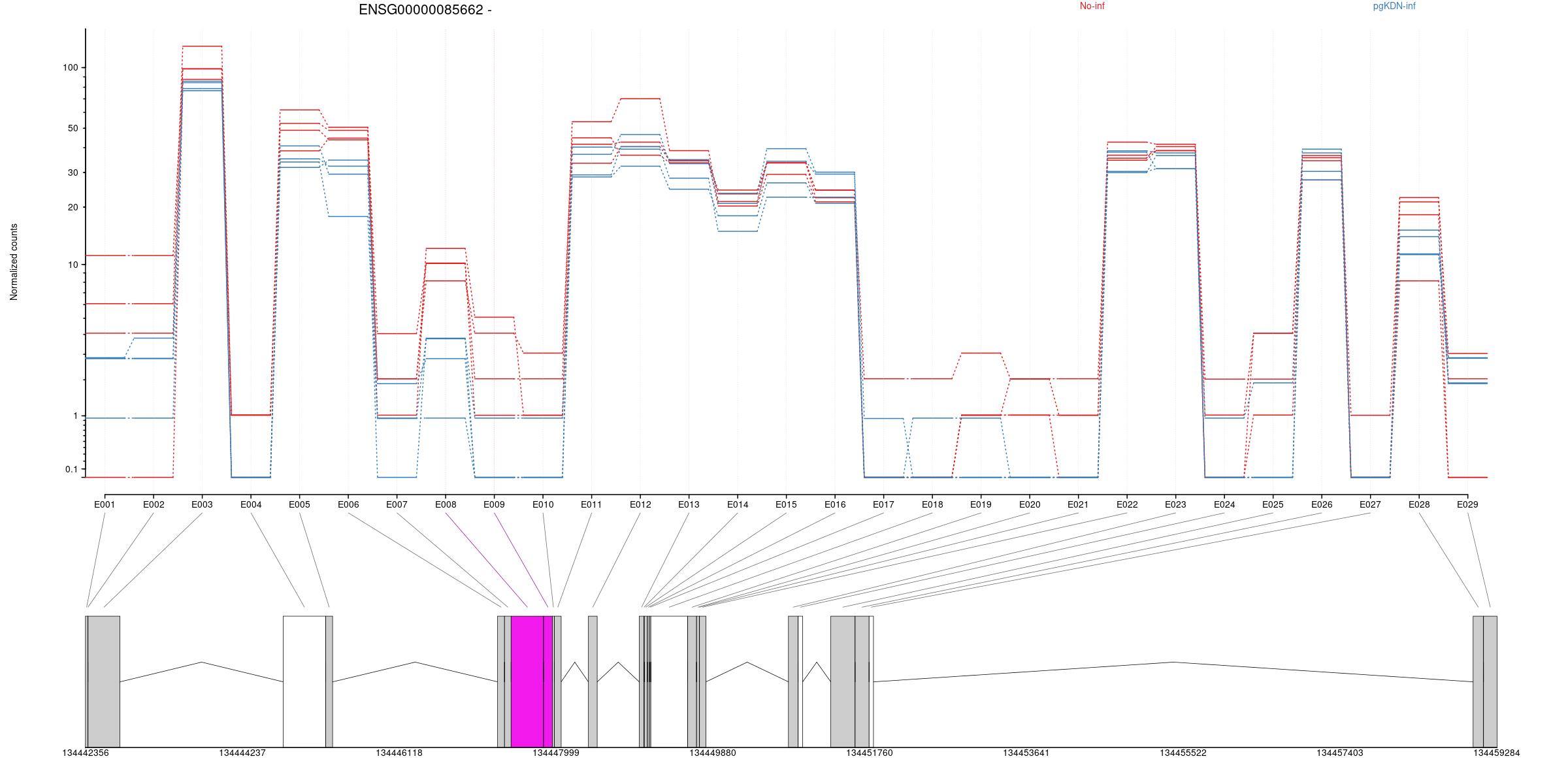
Task: Click the Normalized counts axis label
Action: pyautogui.click(x=14, y=262)
